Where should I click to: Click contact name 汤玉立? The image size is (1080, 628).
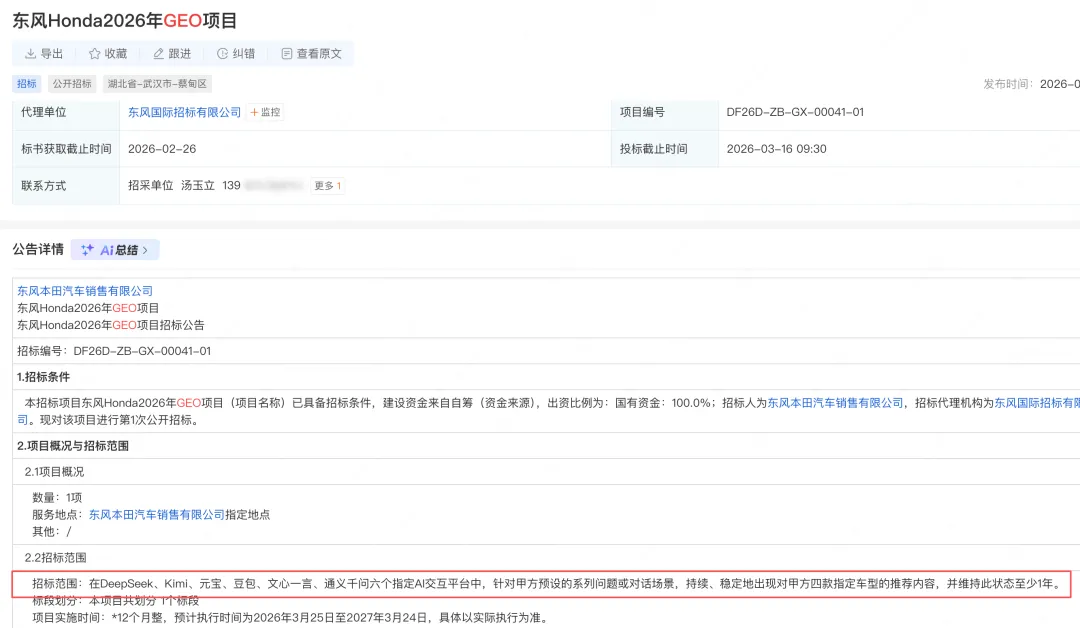(198, 186)
